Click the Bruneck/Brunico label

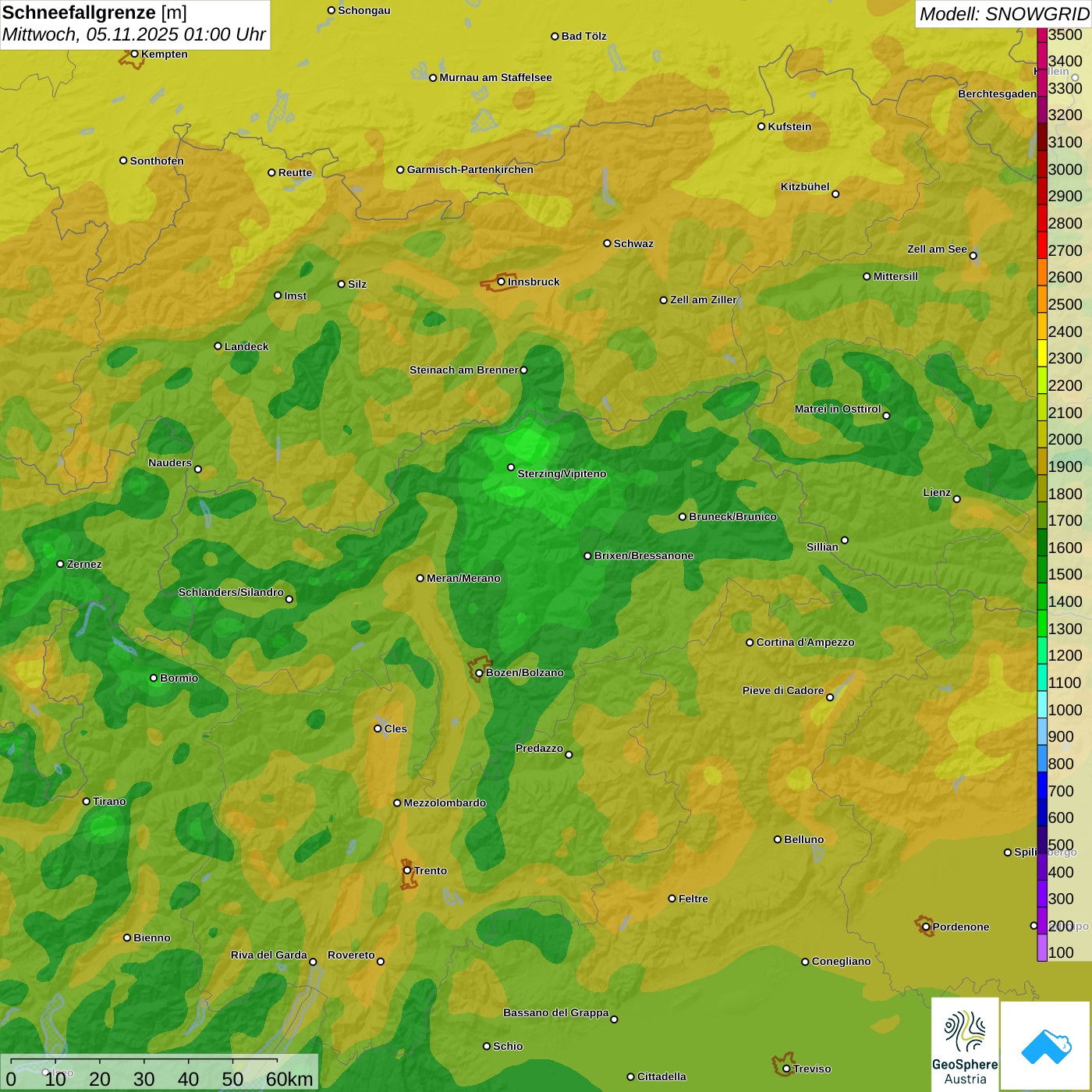(x=732, y=516)
